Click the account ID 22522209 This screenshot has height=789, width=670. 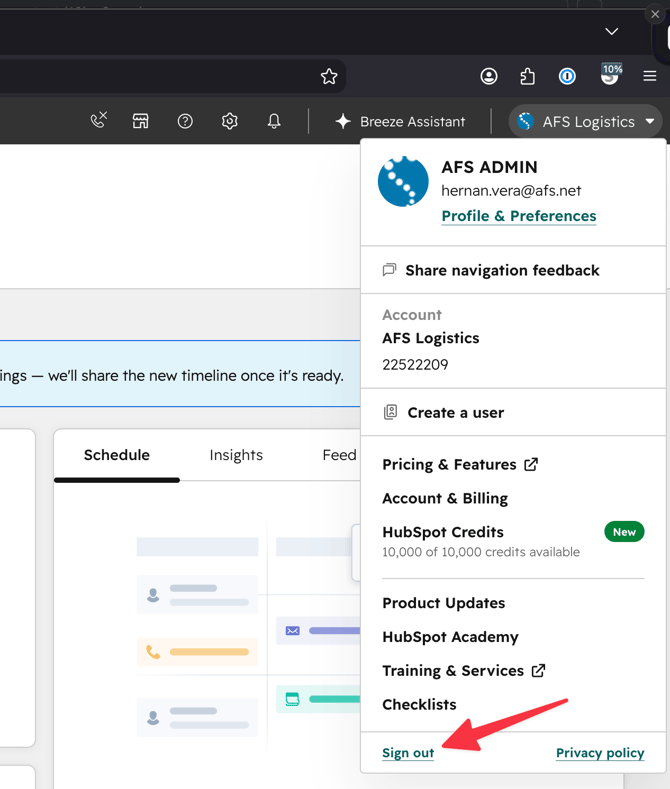tap(415, 365)
